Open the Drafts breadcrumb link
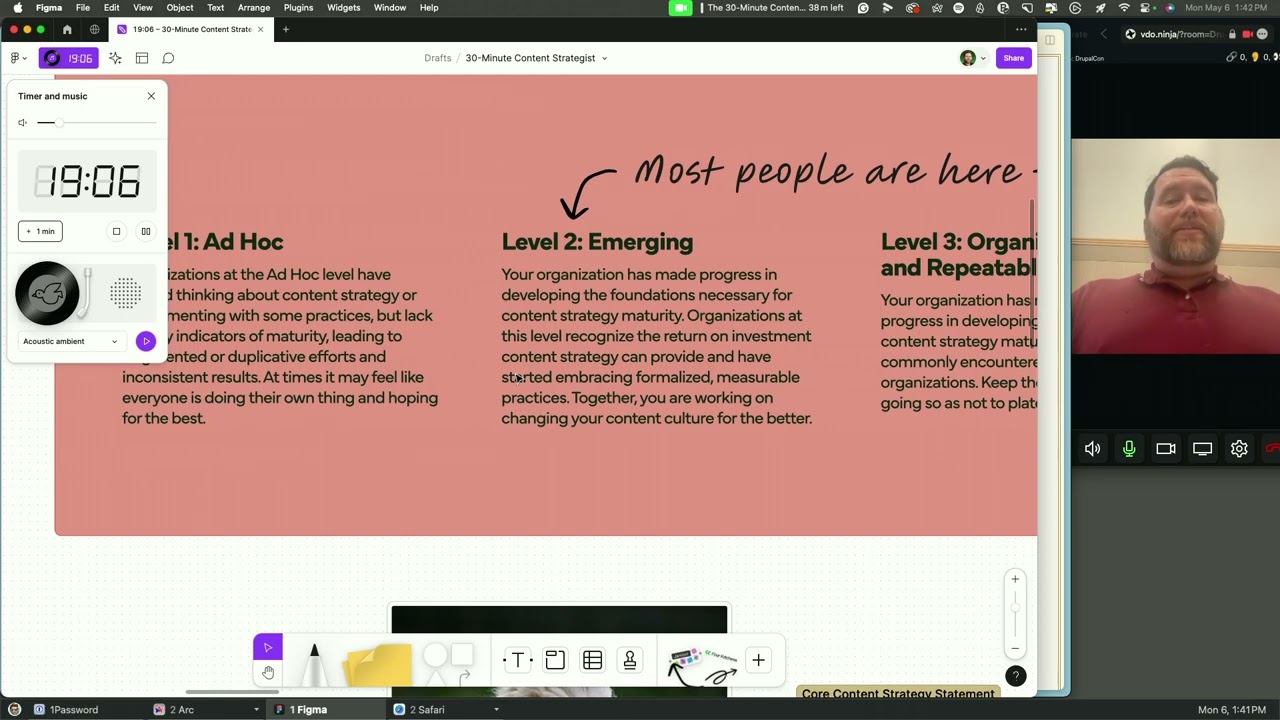Viewport: 1280px width, 720px height. (437, 58)
